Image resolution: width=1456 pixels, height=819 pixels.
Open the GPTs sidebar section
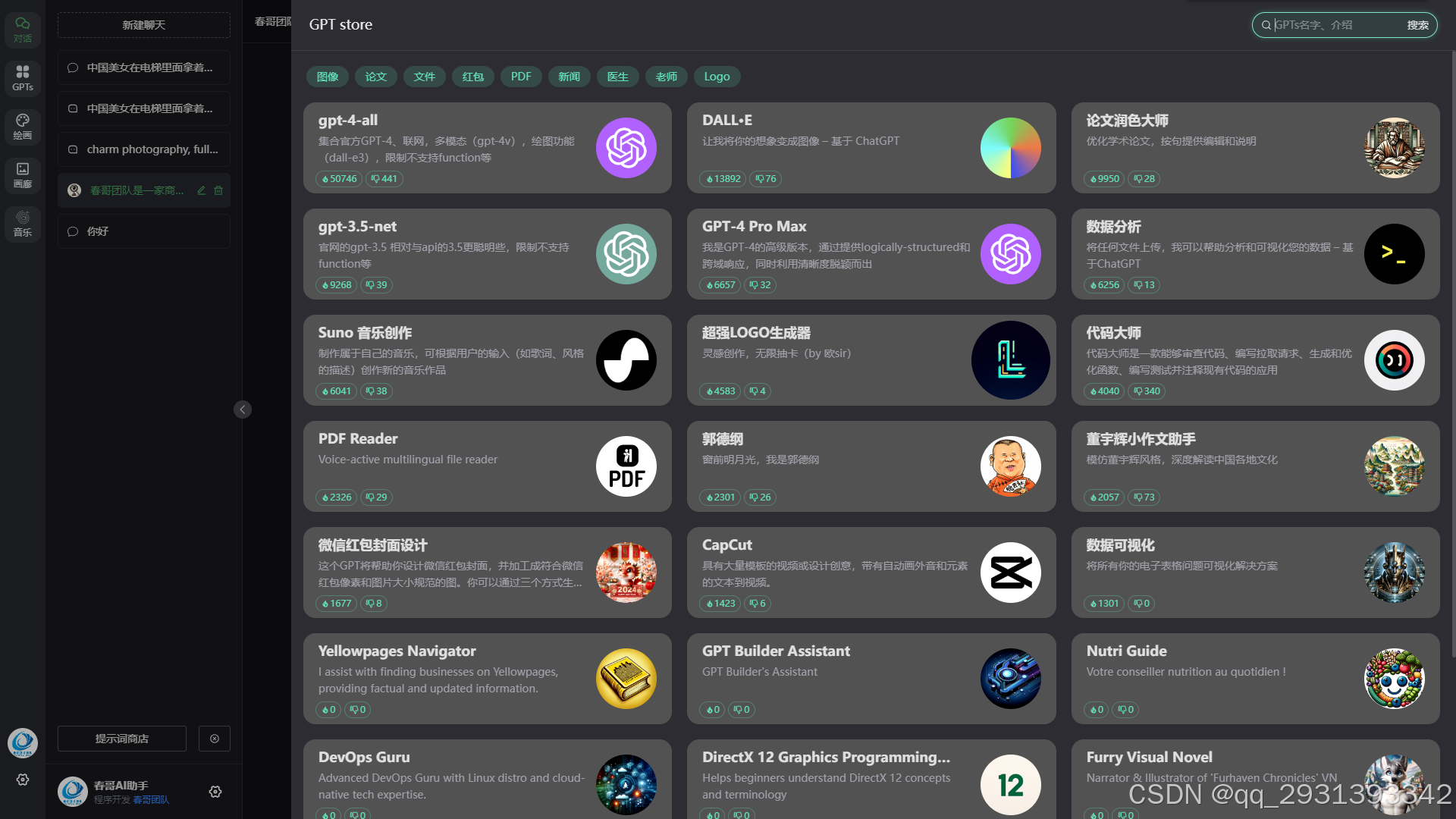click(x=23, y=77)
